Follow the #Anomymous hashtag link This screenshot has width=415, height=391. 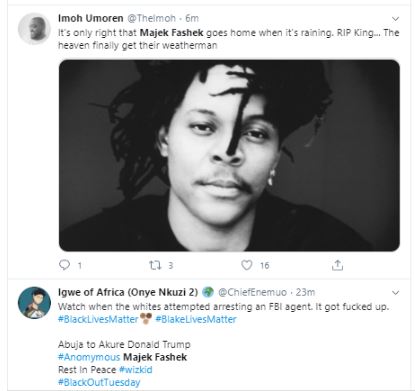click(x=89, y=357)
